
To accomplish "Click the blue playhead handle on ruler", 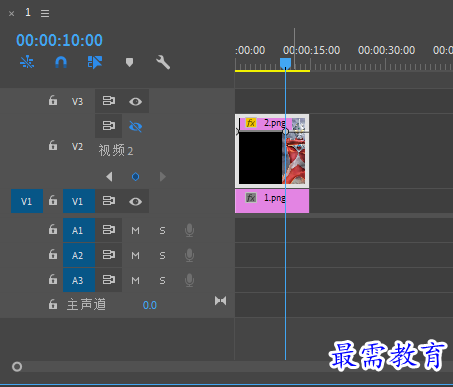I will click(x=285, y=63).
